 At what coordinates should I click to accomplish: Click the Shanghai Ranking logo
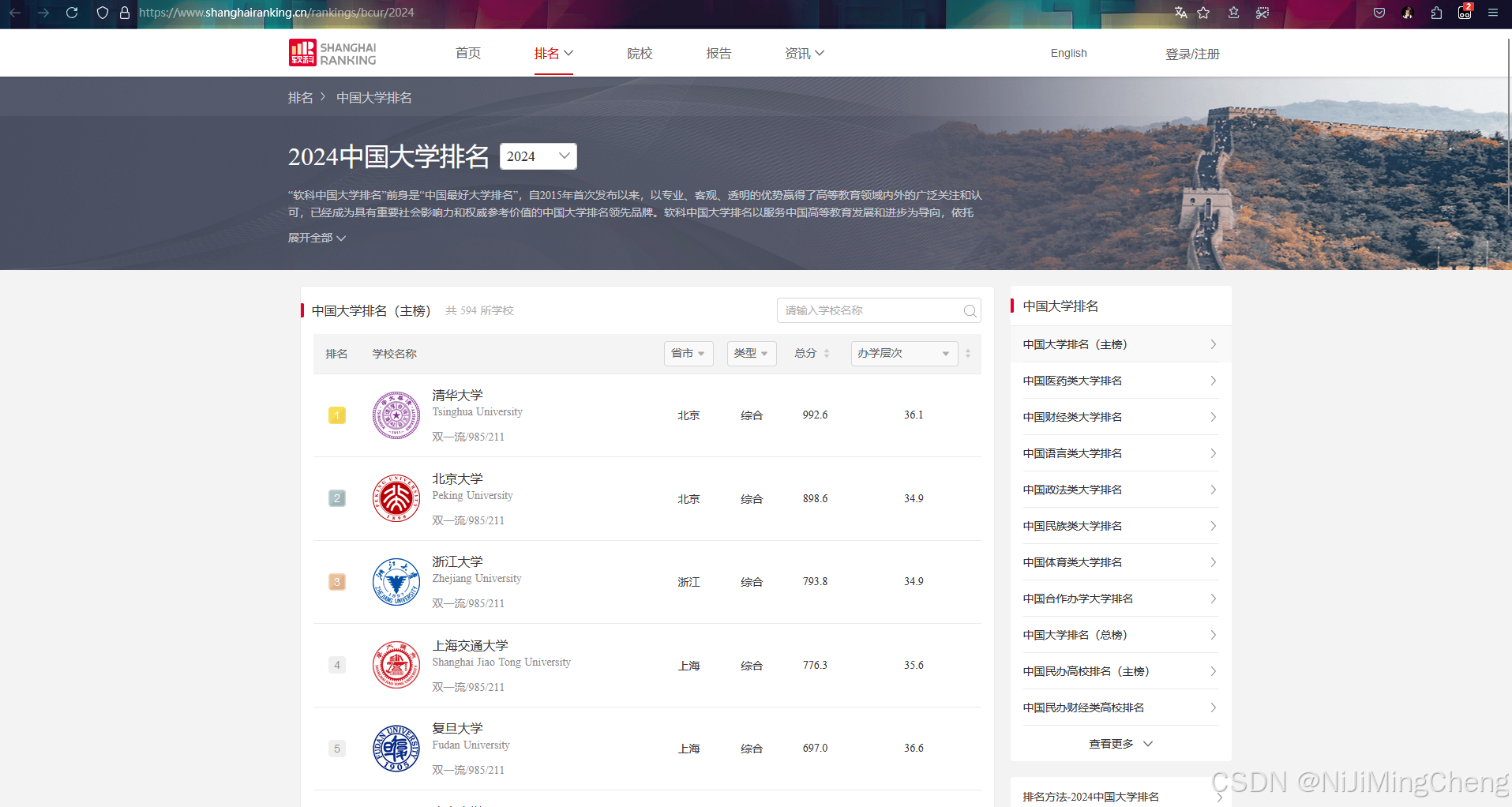point(332,53)
